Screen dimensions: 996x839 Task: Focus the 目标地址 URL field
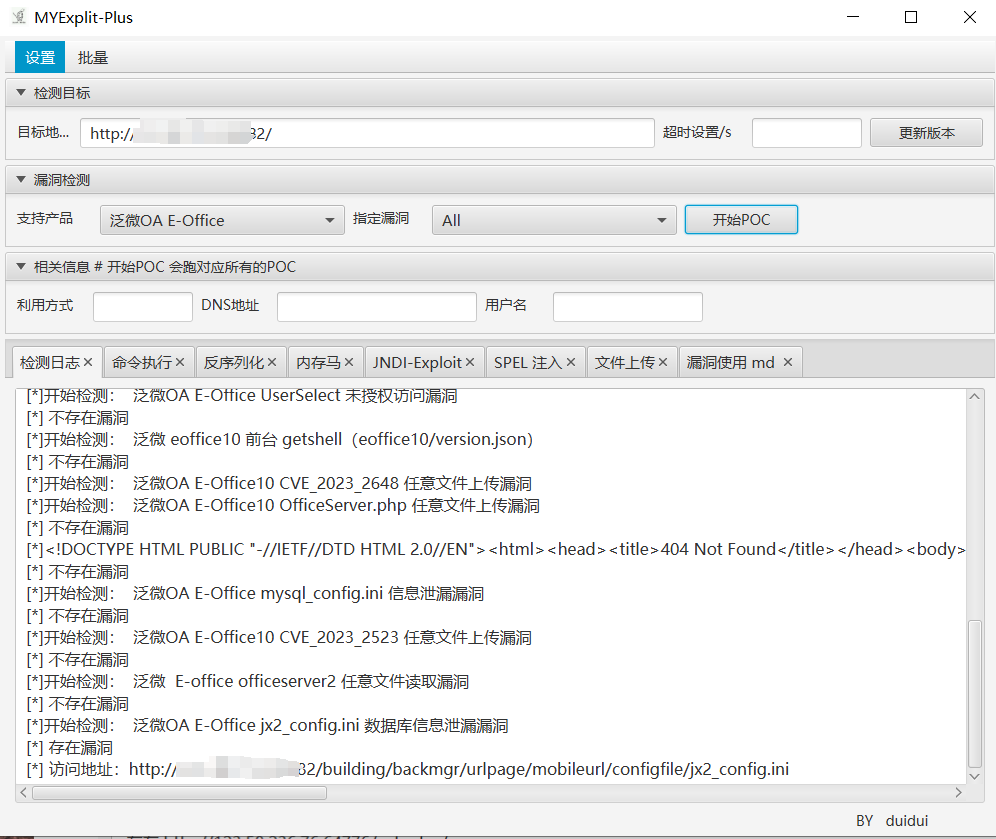[367, 133]
